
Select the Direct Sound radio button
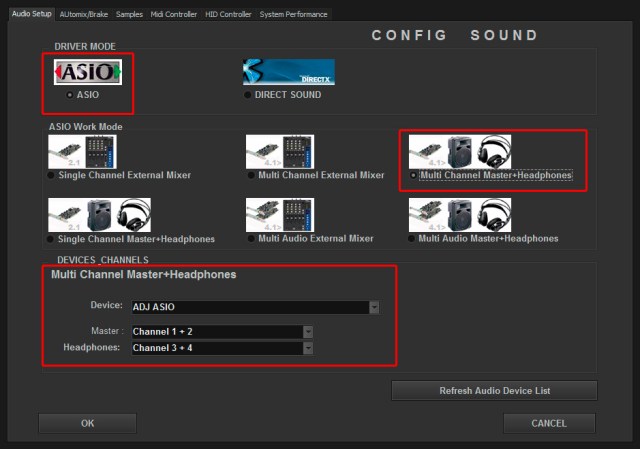(248, 96)
